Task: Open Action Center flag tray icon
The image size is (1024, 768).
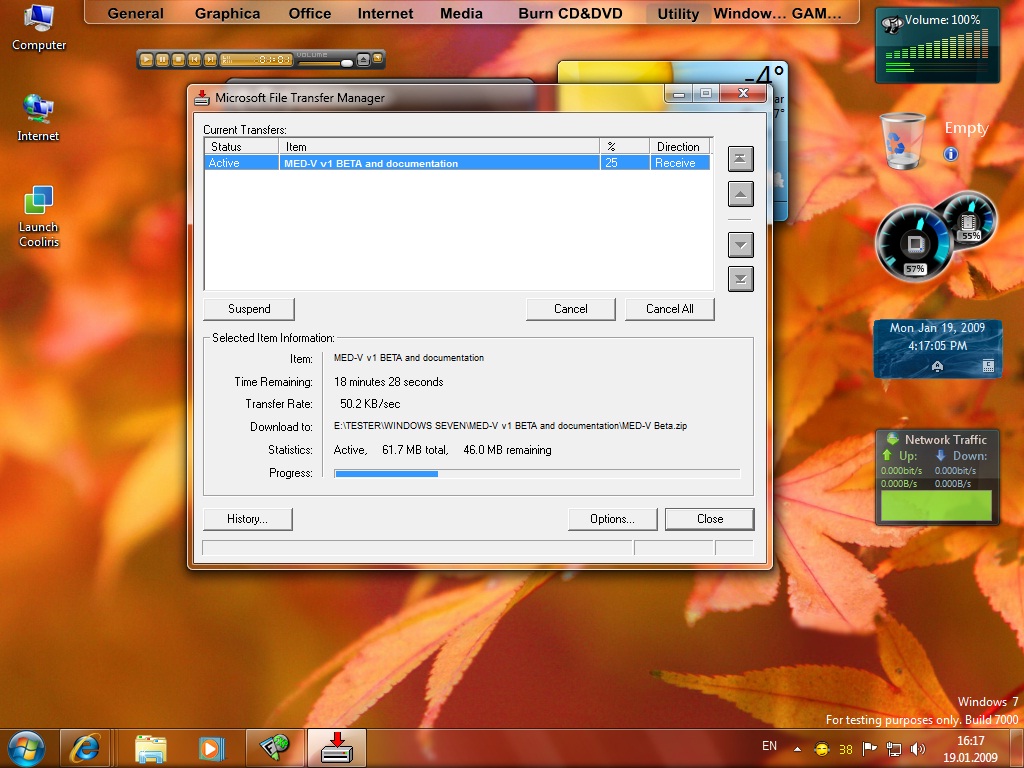Action: click(x=869, y=748)
